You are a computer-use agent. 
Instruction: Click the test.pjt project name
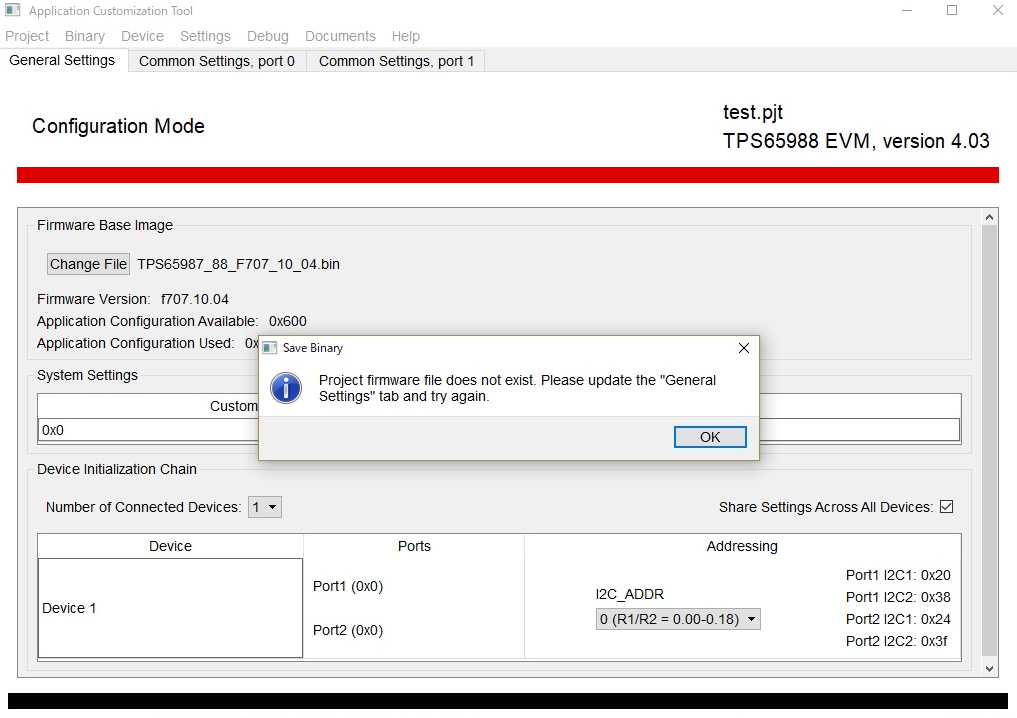(753, 112)
